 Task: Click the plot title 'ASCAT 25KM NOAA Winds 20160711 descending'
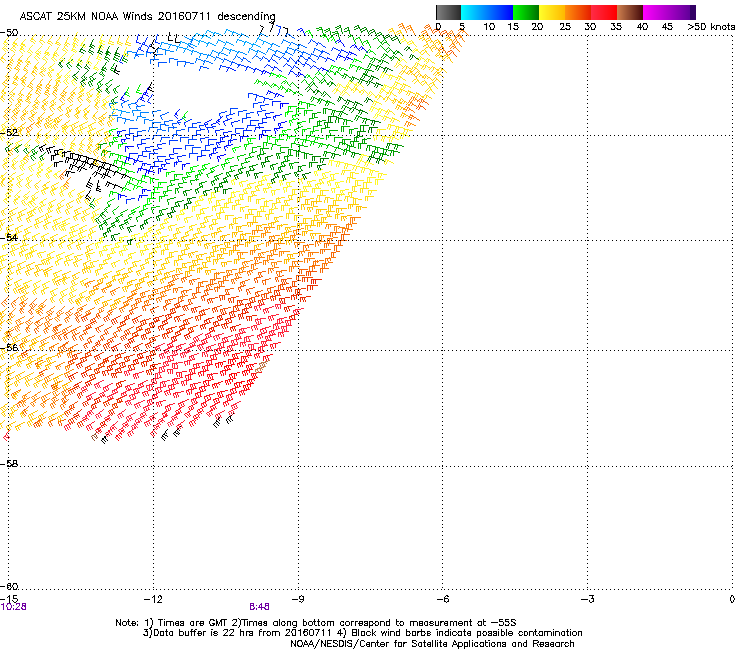pos(147,16)
